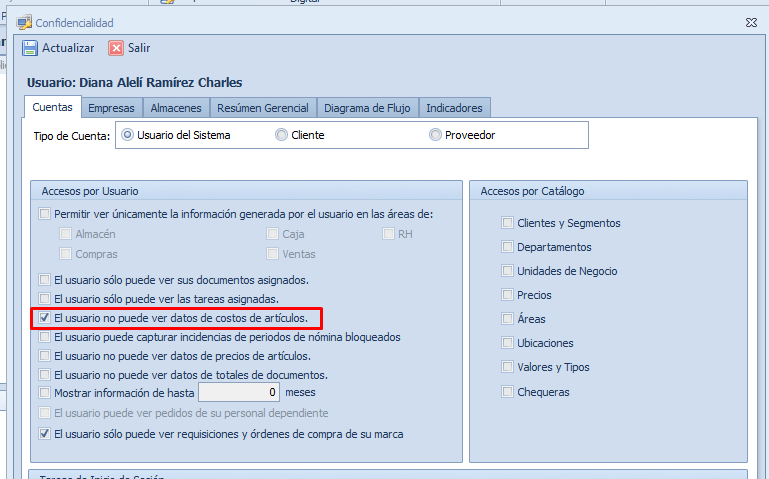Image resolution: width=769 pixels, height=479 pixels.
Task: Close the Confidencialidad dialog window
Action: click(751, 22)
